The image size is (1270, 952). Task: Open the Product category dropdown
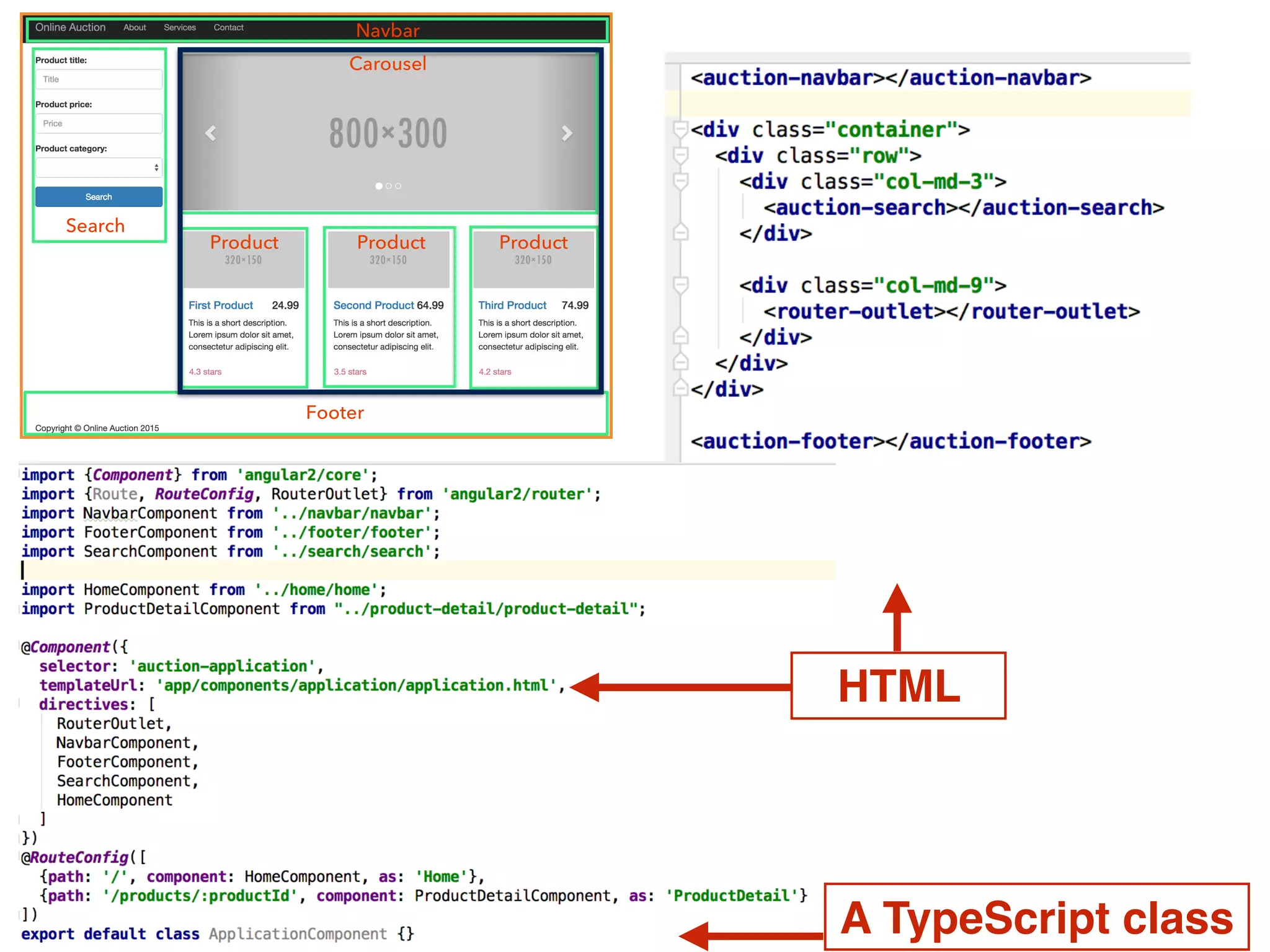99,167
